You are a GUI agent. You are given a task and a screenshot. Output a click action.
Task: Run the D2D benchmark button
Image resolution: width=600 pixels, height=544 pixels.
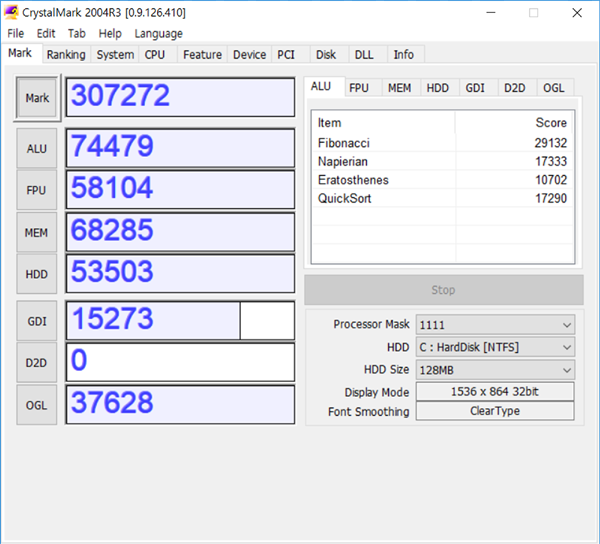(37, 363)
